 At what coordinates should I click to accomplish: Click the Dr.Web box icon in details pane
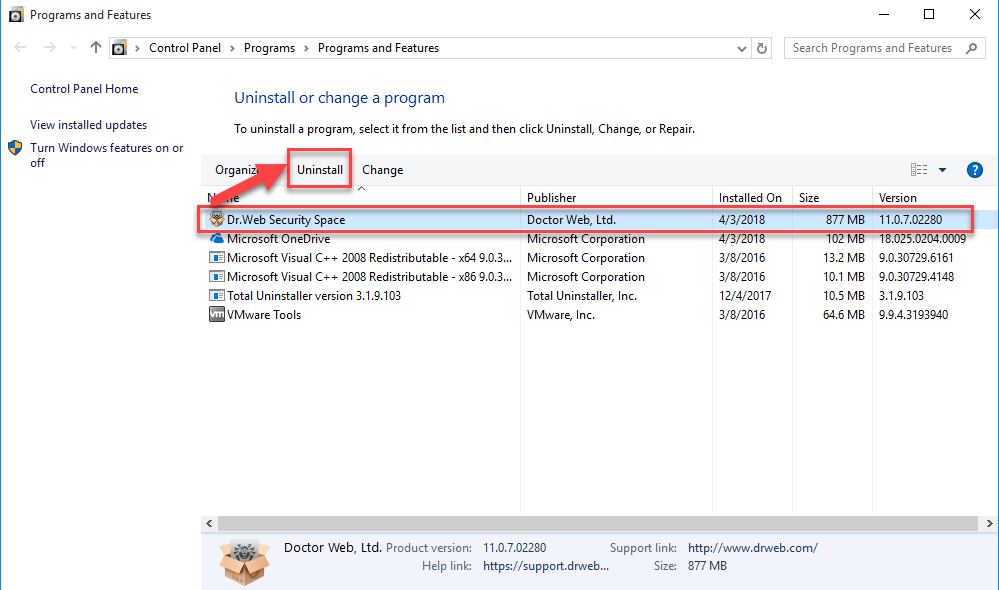click(245, 562)
